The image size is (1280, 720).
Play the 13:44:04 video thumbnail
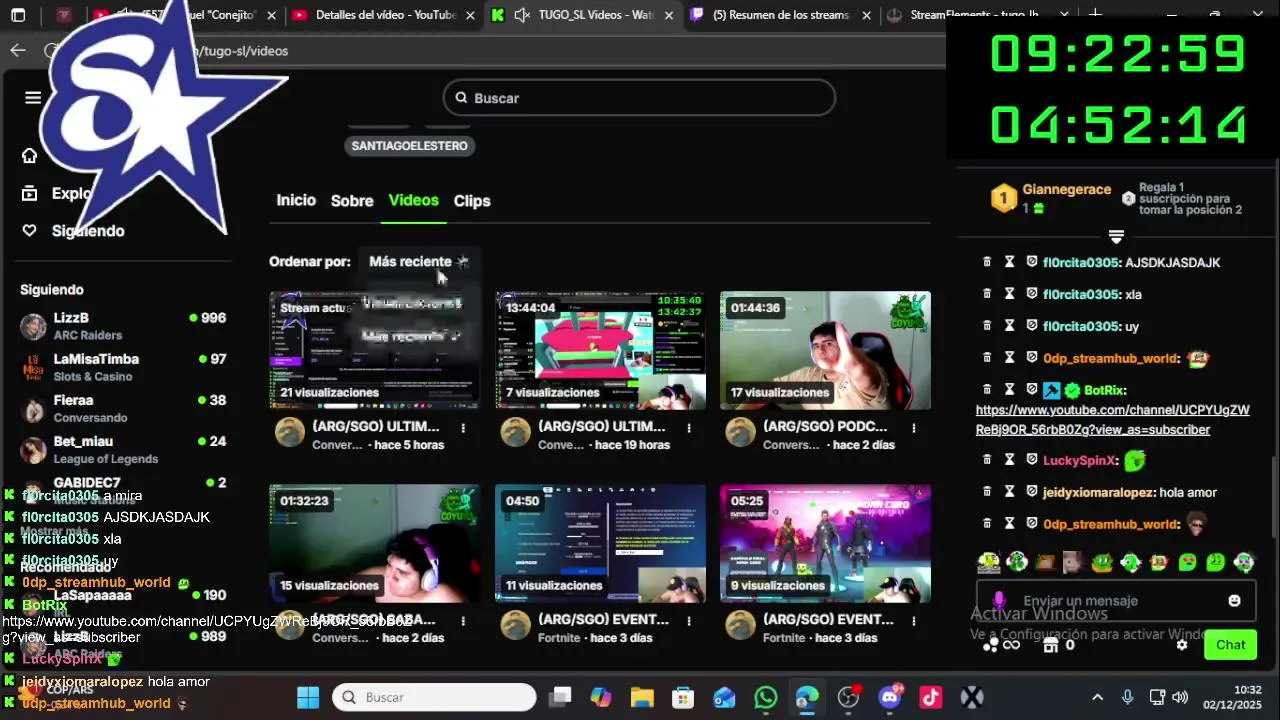600,350
